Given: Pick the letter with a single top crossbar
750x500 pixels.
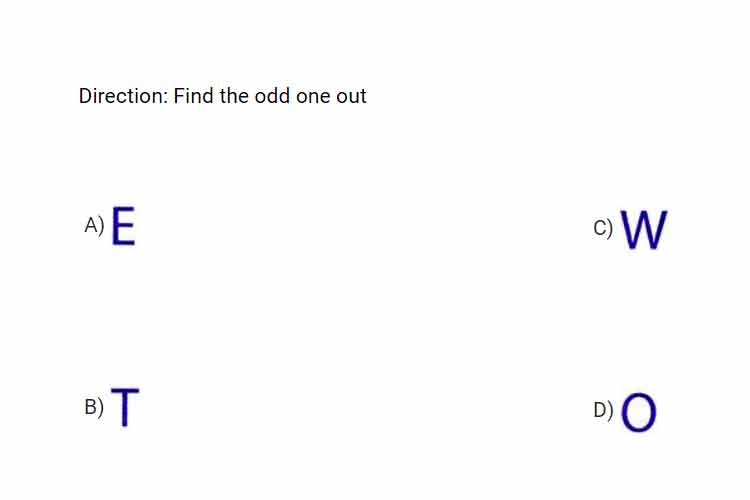Looking at the screenshot, I should tap(125, 407).
